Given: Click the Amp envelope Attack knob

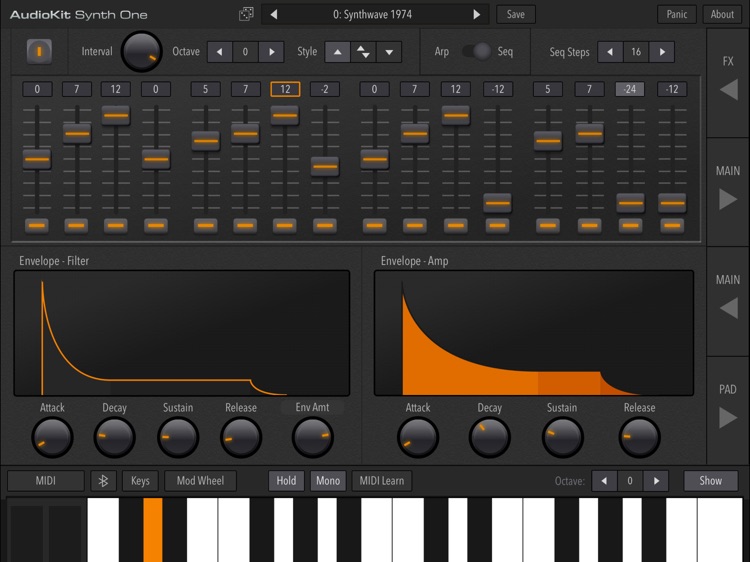Looking at the screenshot, I should click(x=418, y=437).
